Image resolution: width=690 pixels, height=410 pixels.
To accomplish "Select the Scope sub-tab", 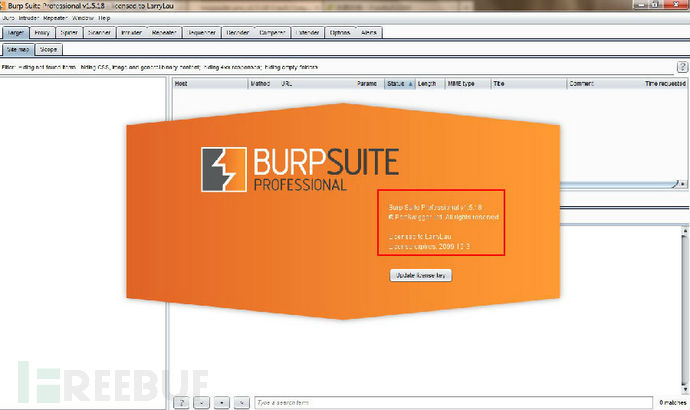I will (x=48, y=49).
